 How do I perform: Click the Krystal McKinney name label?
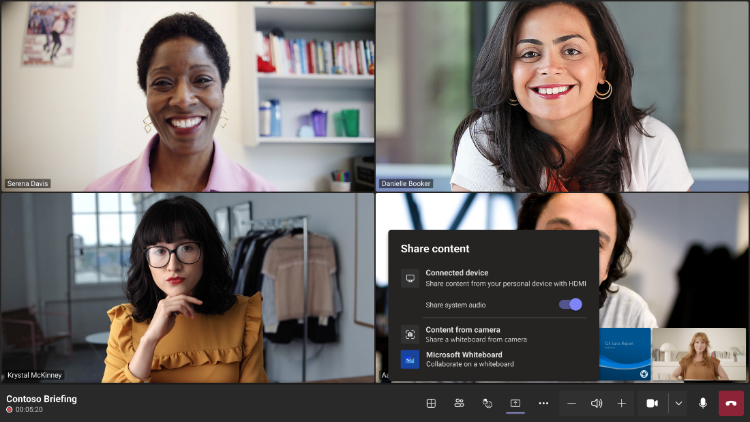click(x=34, y=375)
